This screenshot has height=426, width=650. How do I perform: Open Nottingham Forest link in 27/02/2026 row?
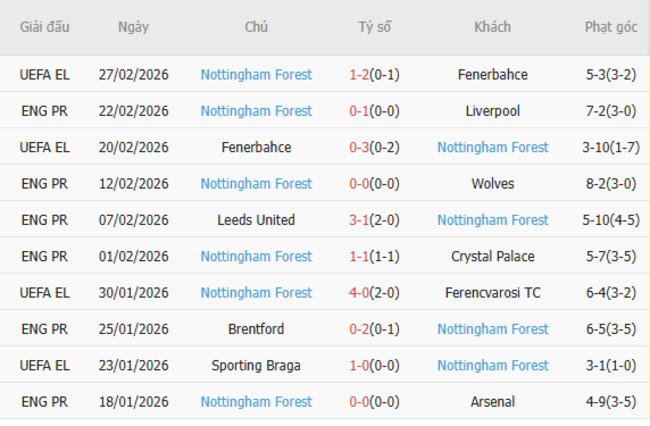(x=256, y=75)
